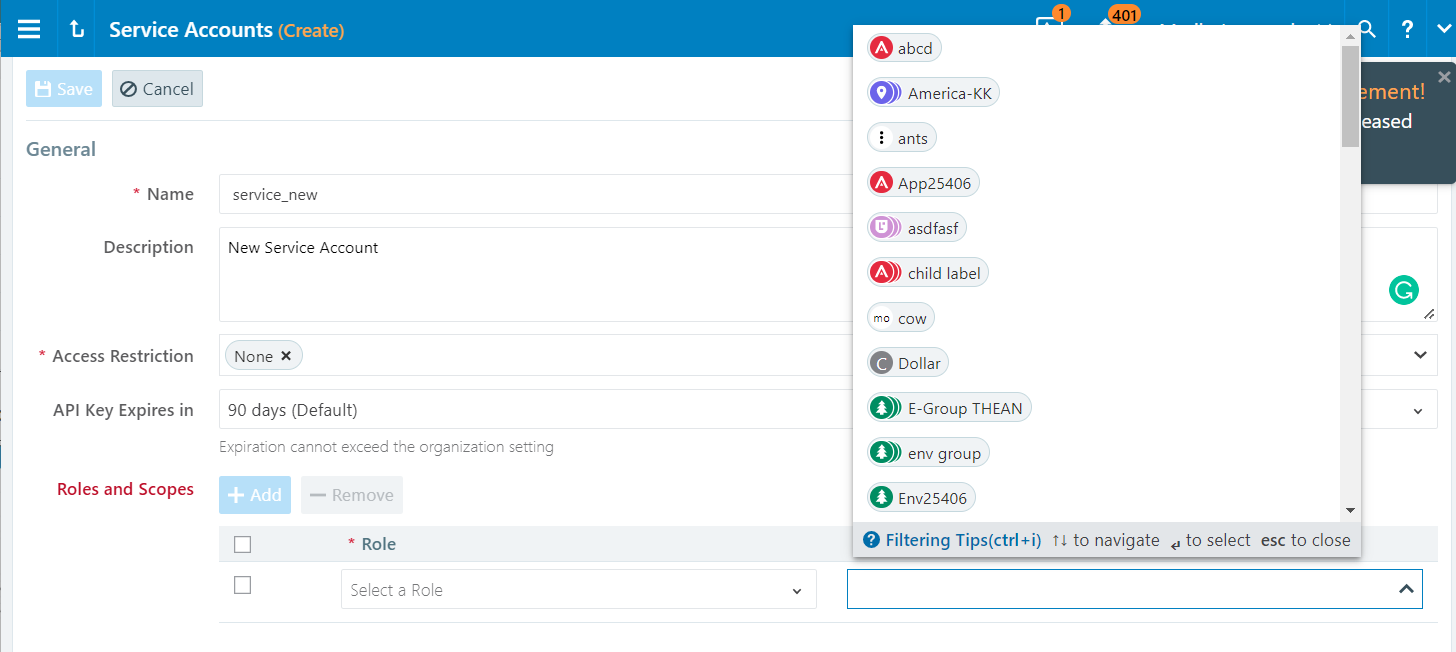Open the hamburger navigation menu
This screenshot has width=1456, height=652.
click(29, 28)
